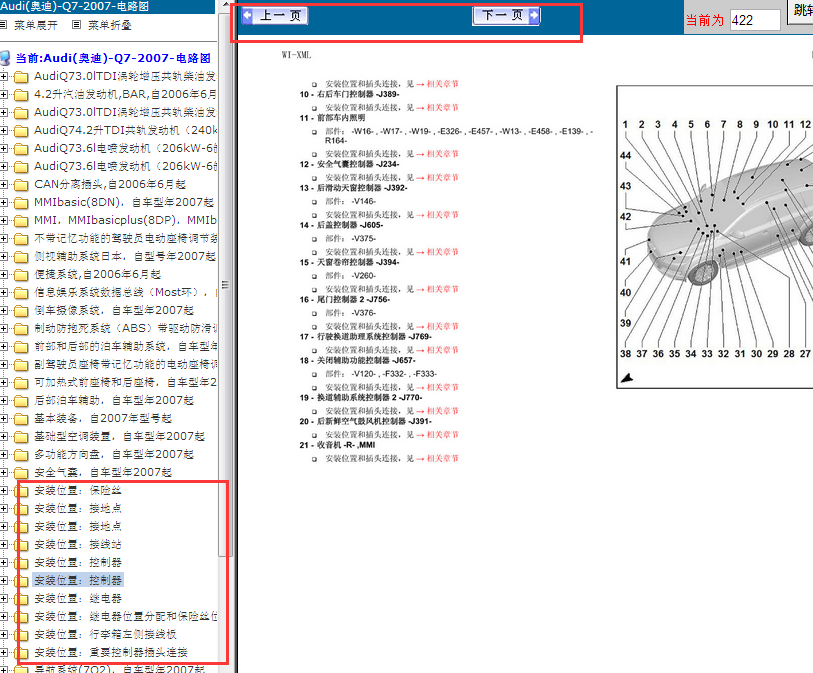
Task: Click folder icon of 信息娱乐系统数据总线
Action: tap(21, 293)
